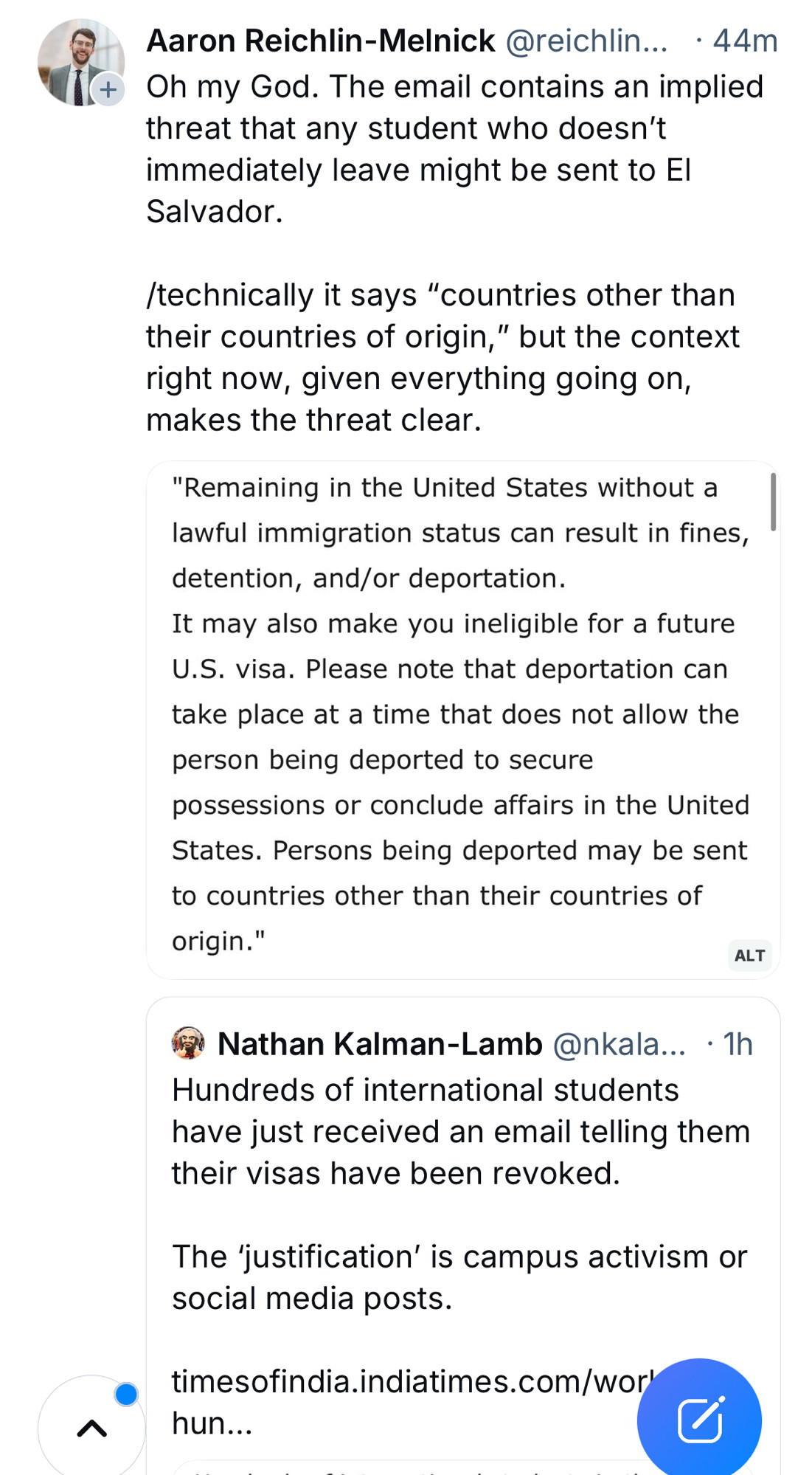Tap the 44m post timestamp
The width and height of the screenshot is (812, 1475).
tap(745, 41)
